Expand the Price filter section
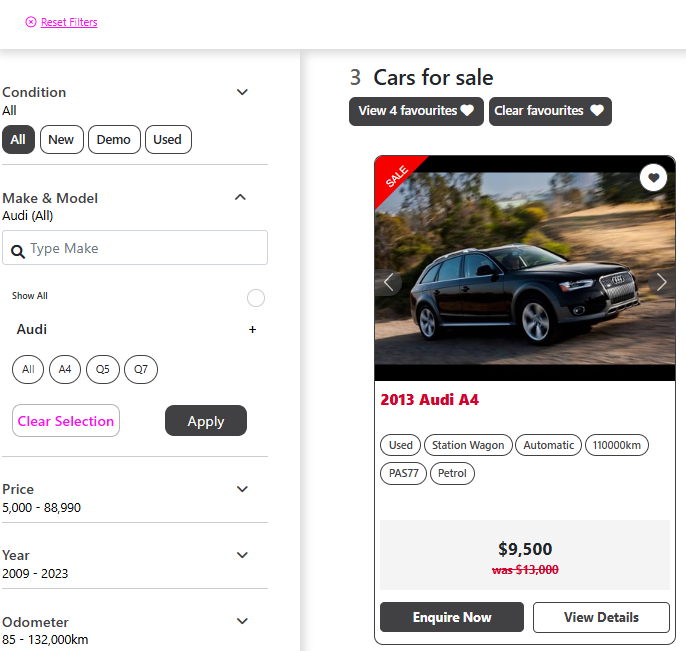The width and height of the screenshot is (686, 651). point(241,489)
